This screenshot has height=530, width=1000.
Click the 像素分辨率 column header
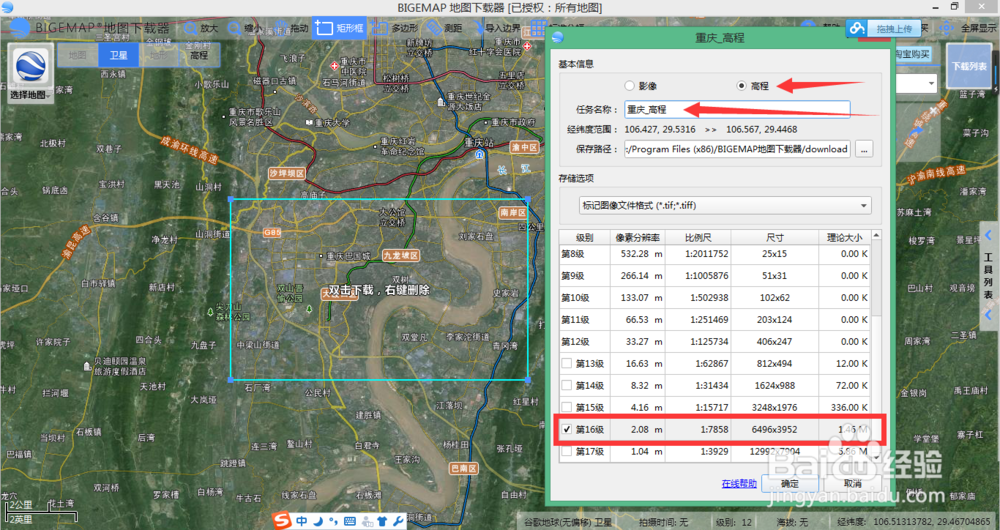pos(638,237)
